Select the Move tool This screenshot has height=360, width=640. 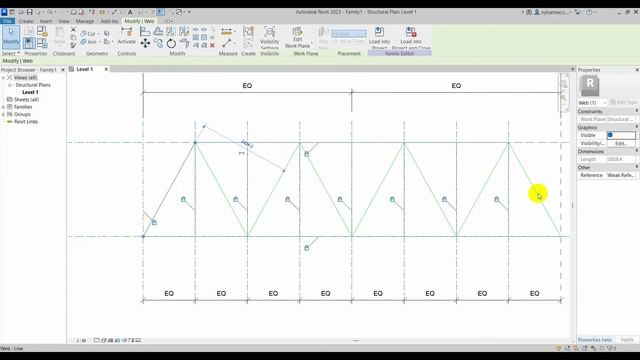click(x=145, y=43)
